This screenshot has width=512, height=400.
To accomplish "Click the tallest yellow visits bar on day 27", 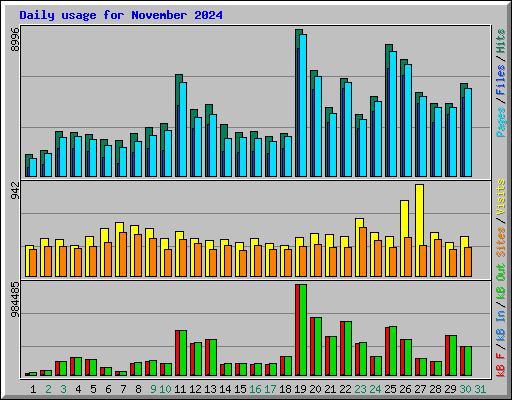I will [x=420, y=230].
